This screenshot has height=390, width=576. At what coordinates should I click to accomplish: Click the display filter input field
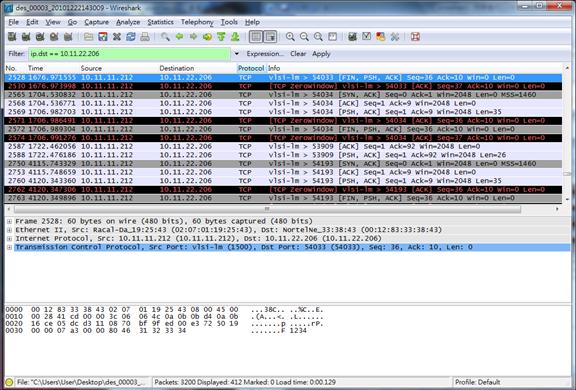pyautogui.click(x=129, y=54)
